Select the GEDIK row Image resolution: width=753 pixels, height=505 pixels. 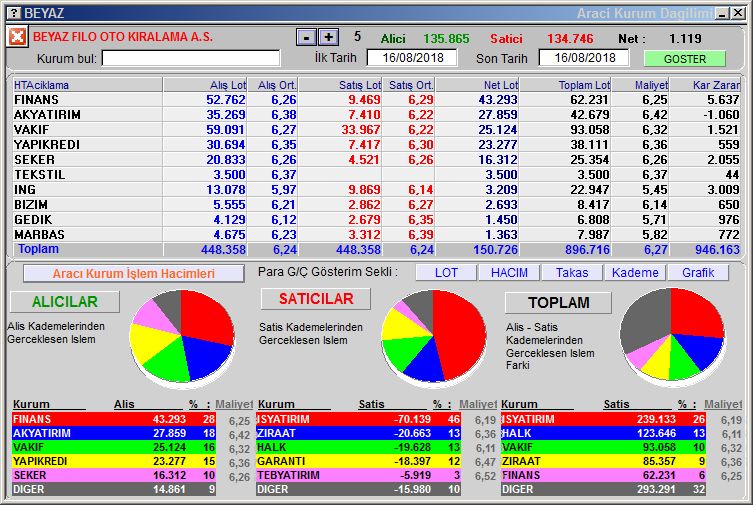coord(377,219)
